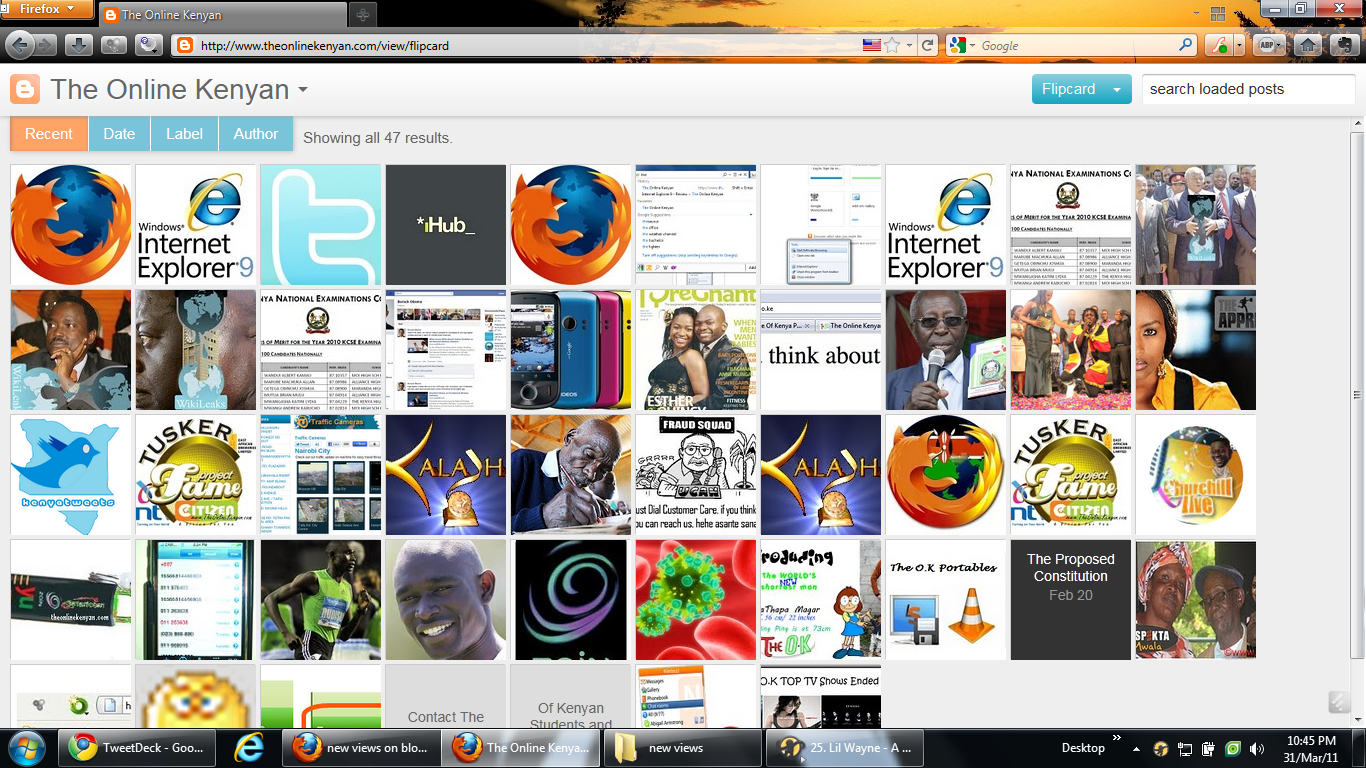The image size is (1366, 768).
Task: Click the US flag icon in the address bar
Action: tap(871, 45)
